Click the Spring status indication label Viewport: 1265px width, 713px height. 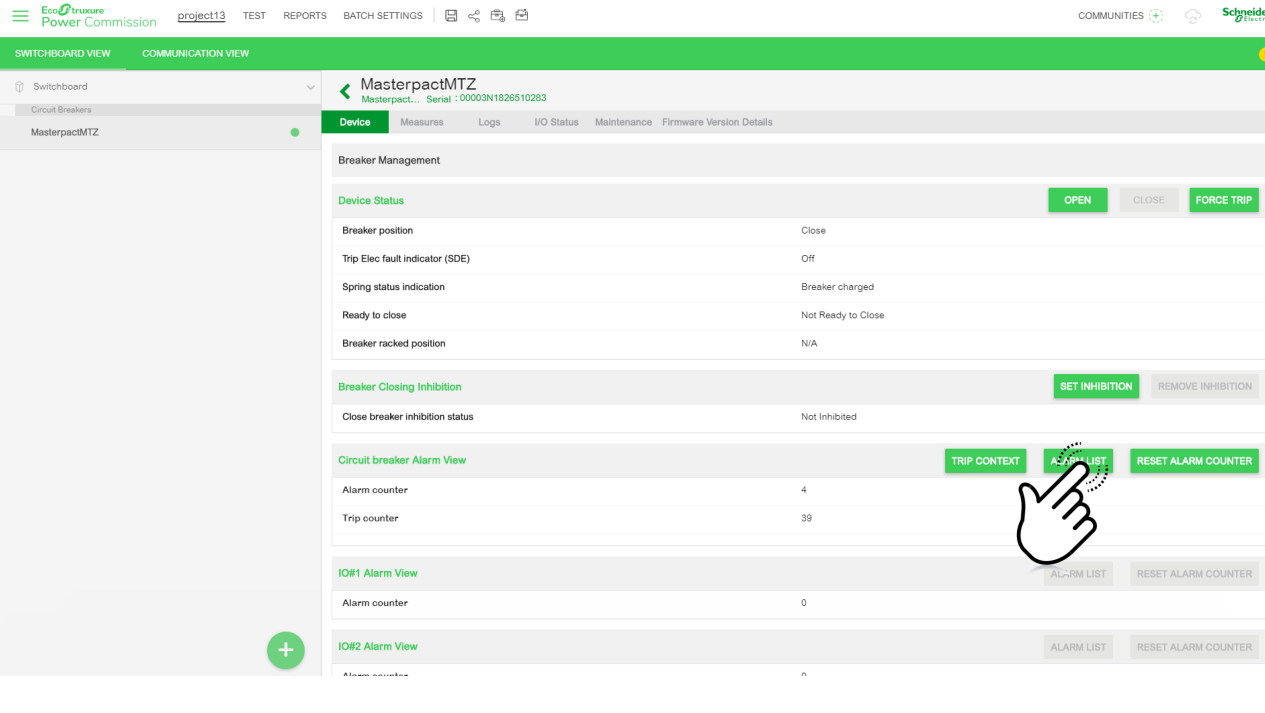393,287
